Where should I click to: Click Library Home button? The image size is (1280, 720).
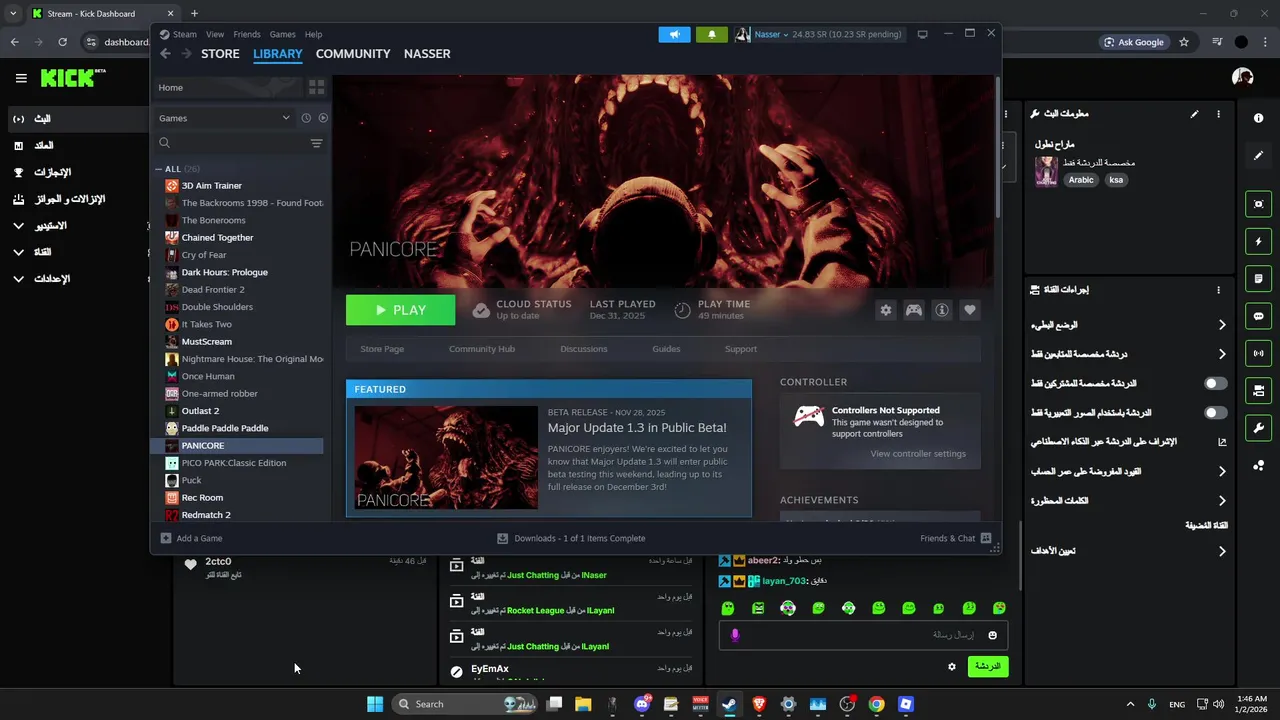[226, 87]
